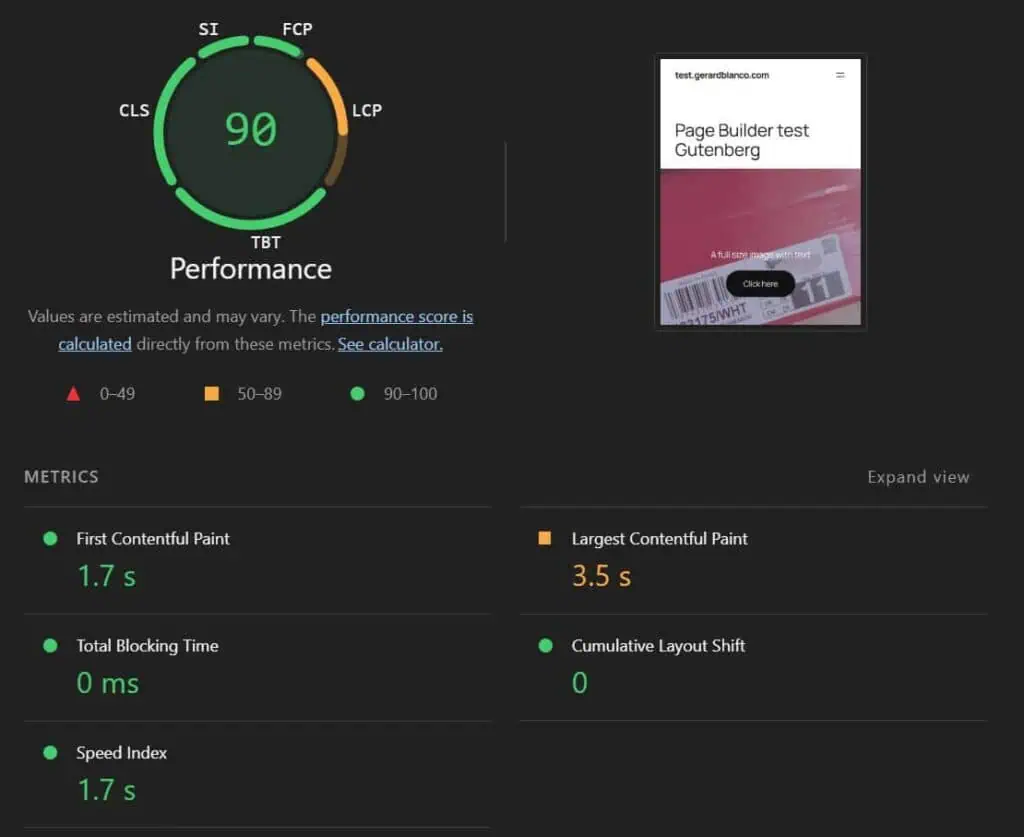The height and width of the screenshot is (837, 1024).
Task: Click the orange square 50–89 legend icon
Action: 211,394
